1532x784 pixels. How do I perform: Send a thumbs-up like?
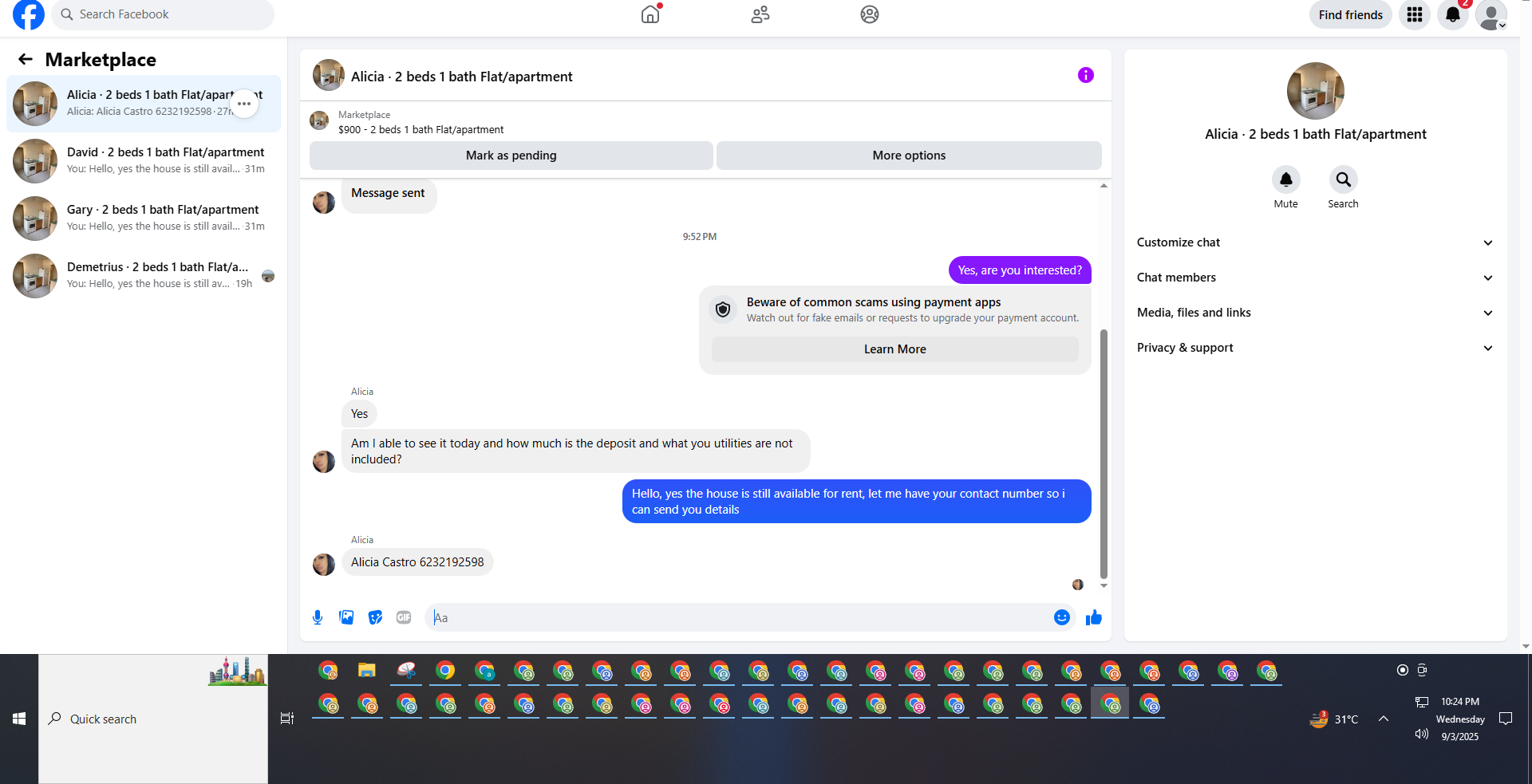coord(1094,617)
